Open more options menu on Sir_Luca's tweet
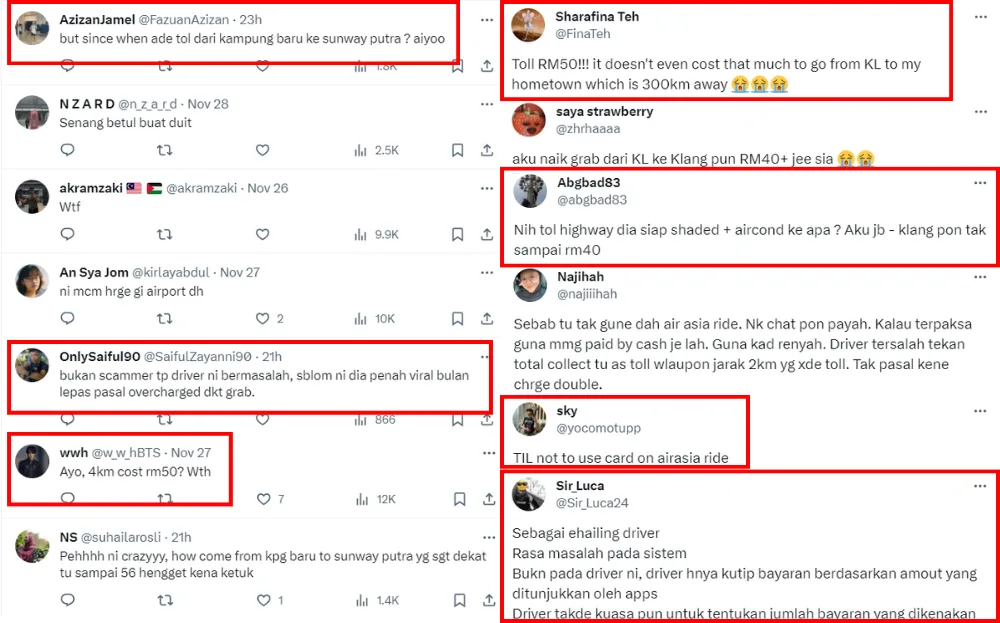The image size is (1000, 623). tap(980, 486)
